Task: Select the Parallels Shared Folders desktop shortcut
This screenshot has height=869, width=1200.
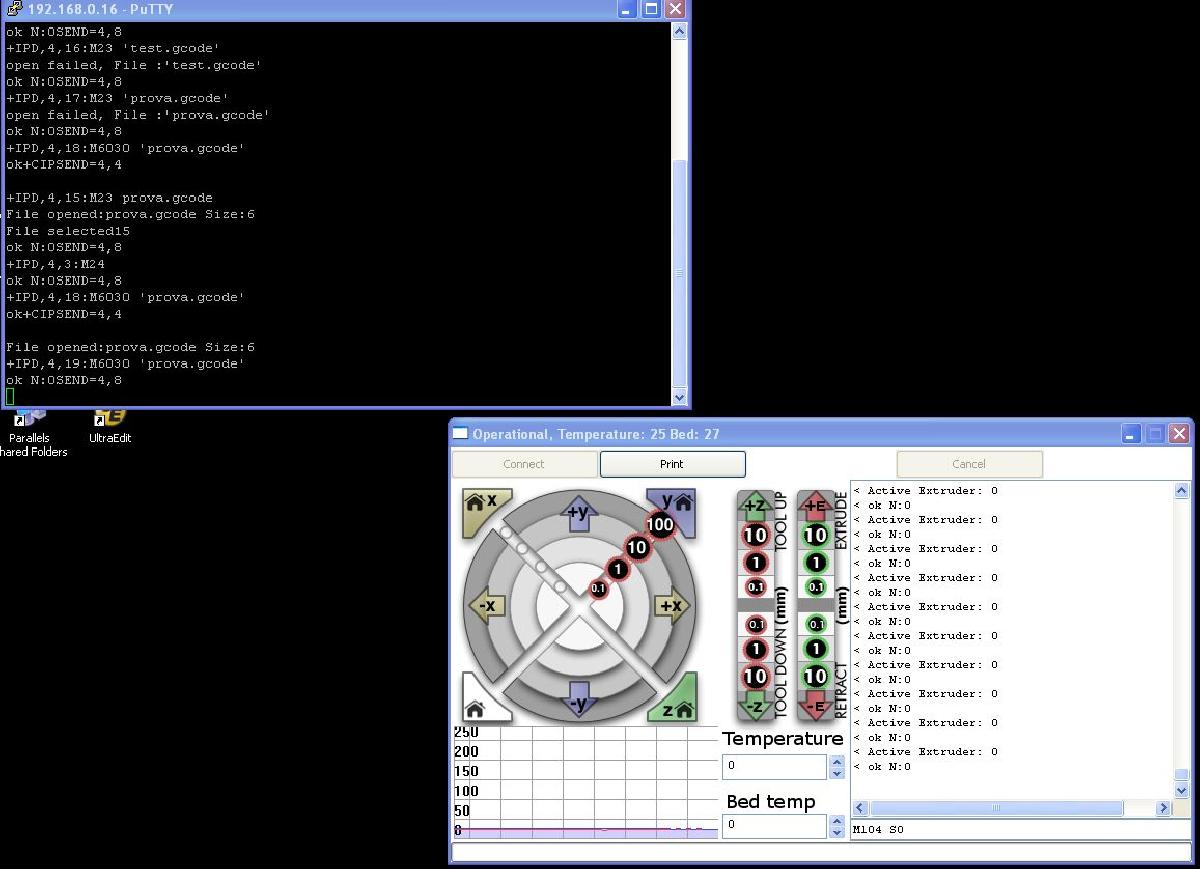Action: tap(32, 432)
